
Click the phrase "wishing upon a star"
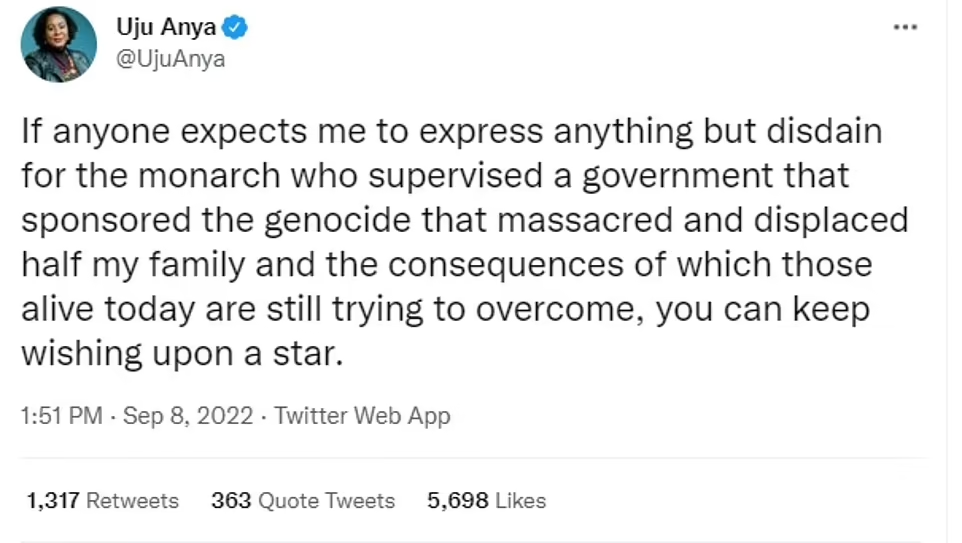(x=183, y=353)
